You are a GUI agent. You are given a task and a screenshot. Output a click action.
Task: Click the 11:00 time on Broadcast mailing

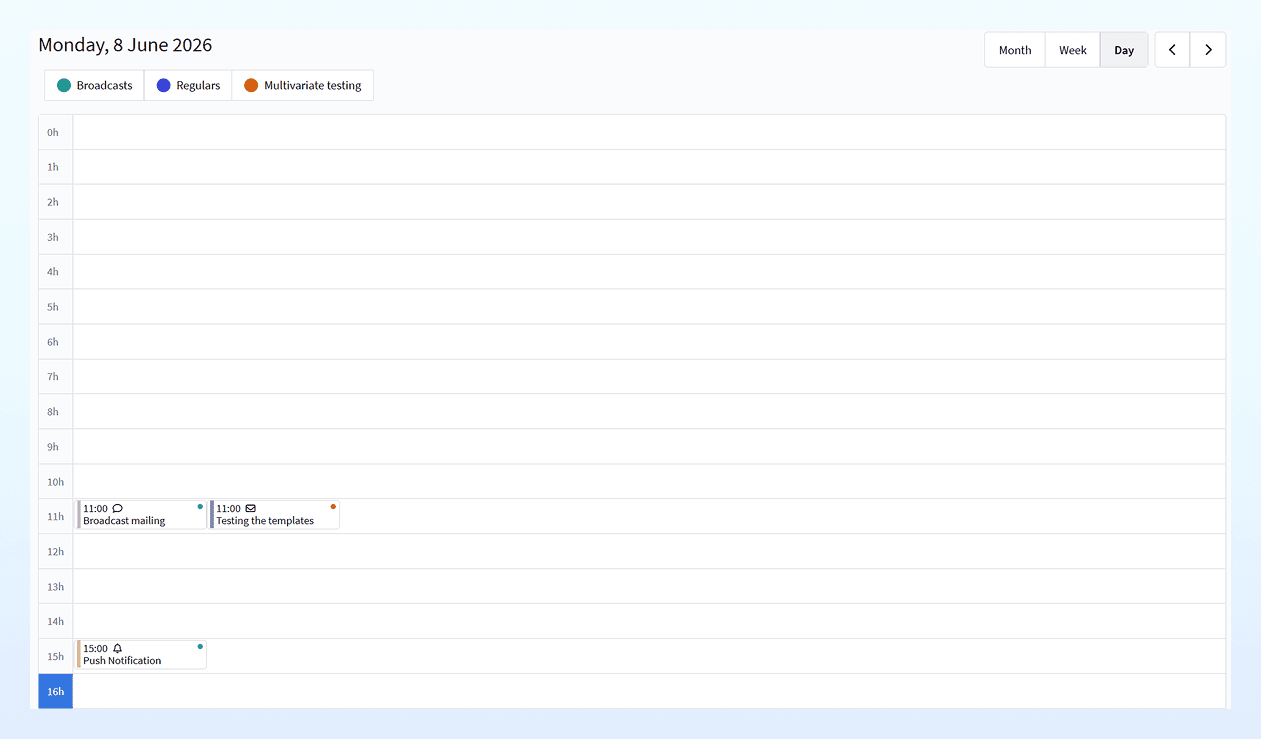95,509
